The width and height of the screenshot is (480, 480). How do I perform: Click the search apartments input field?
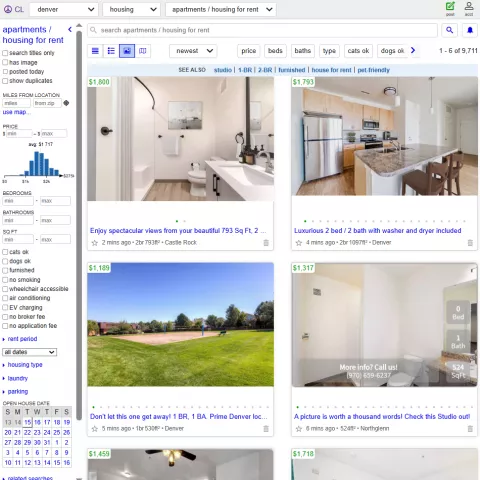tap(262, 30)
